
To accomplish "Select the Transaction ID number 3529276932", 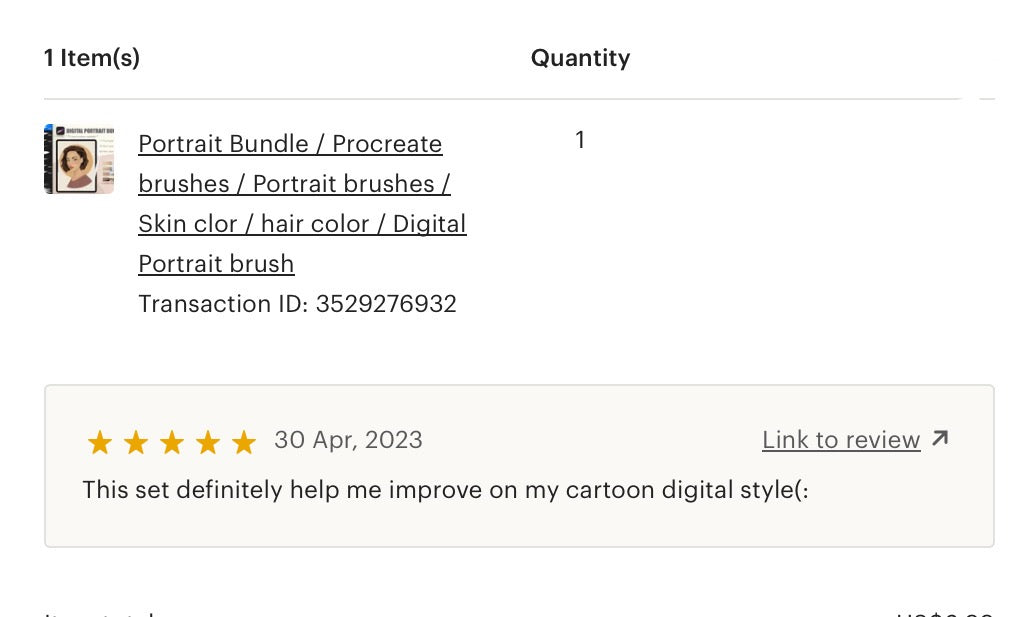I will tap(386, 304).
